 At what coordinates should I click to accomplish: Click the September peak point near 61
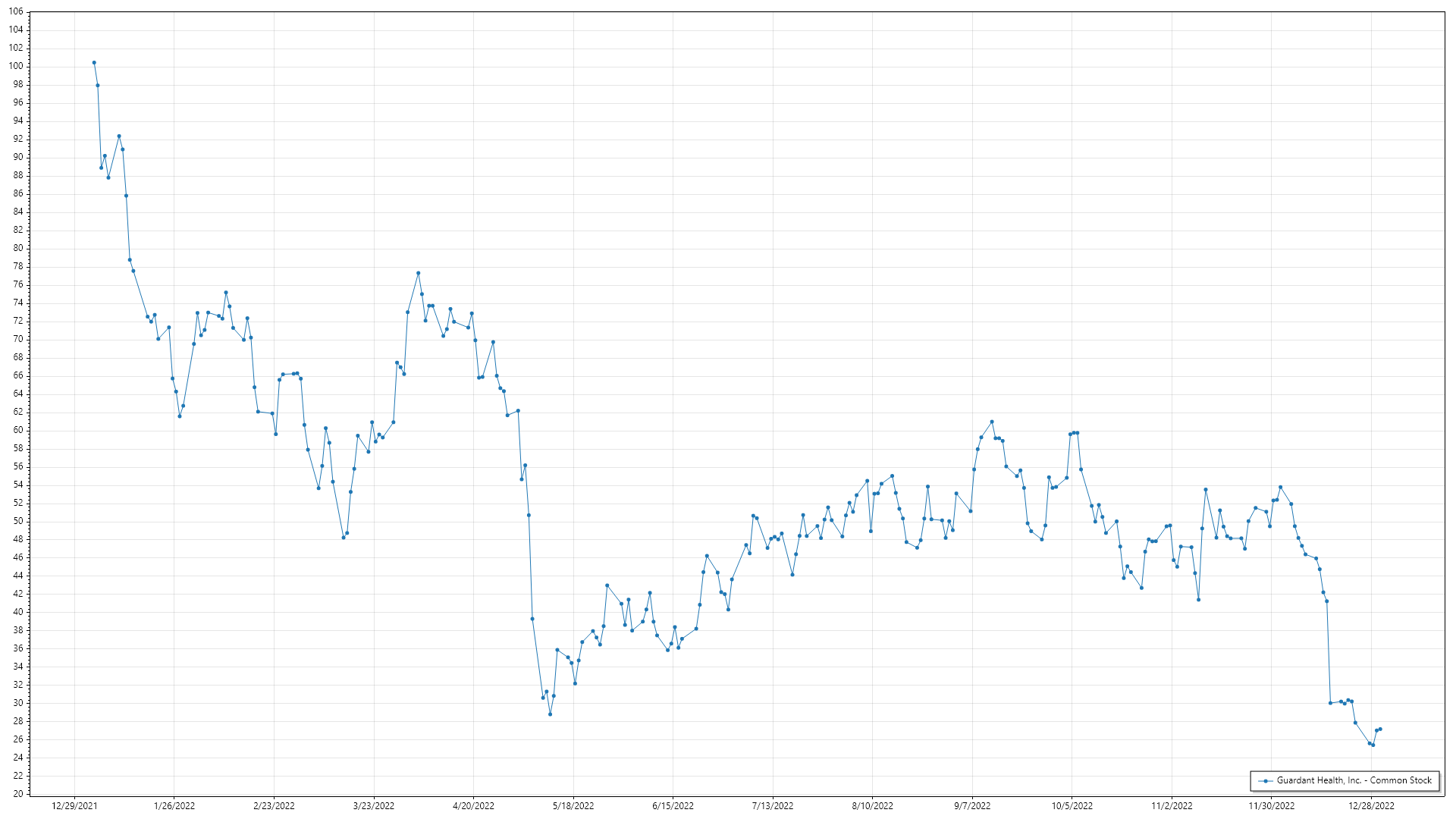point(992,422)
